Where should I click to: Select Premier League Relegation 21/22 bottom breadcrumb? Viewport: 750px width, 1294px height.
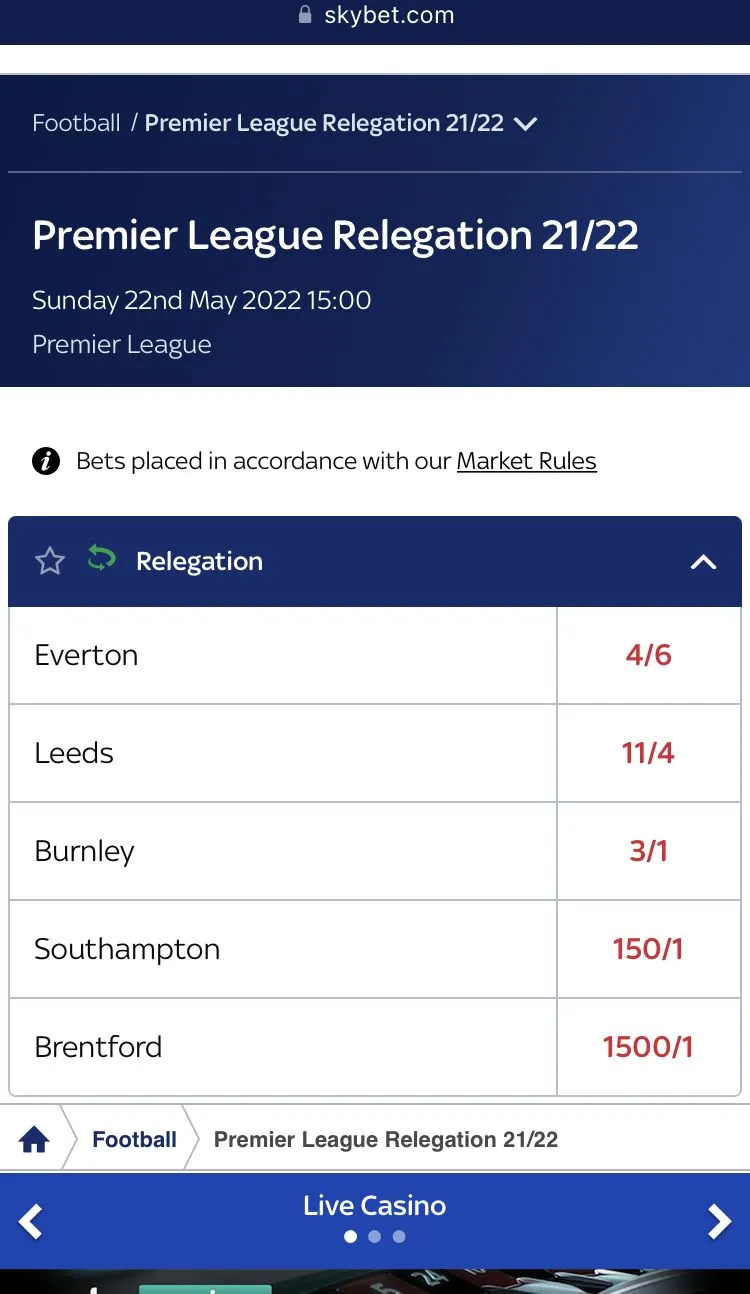[x=386, y=1140]
